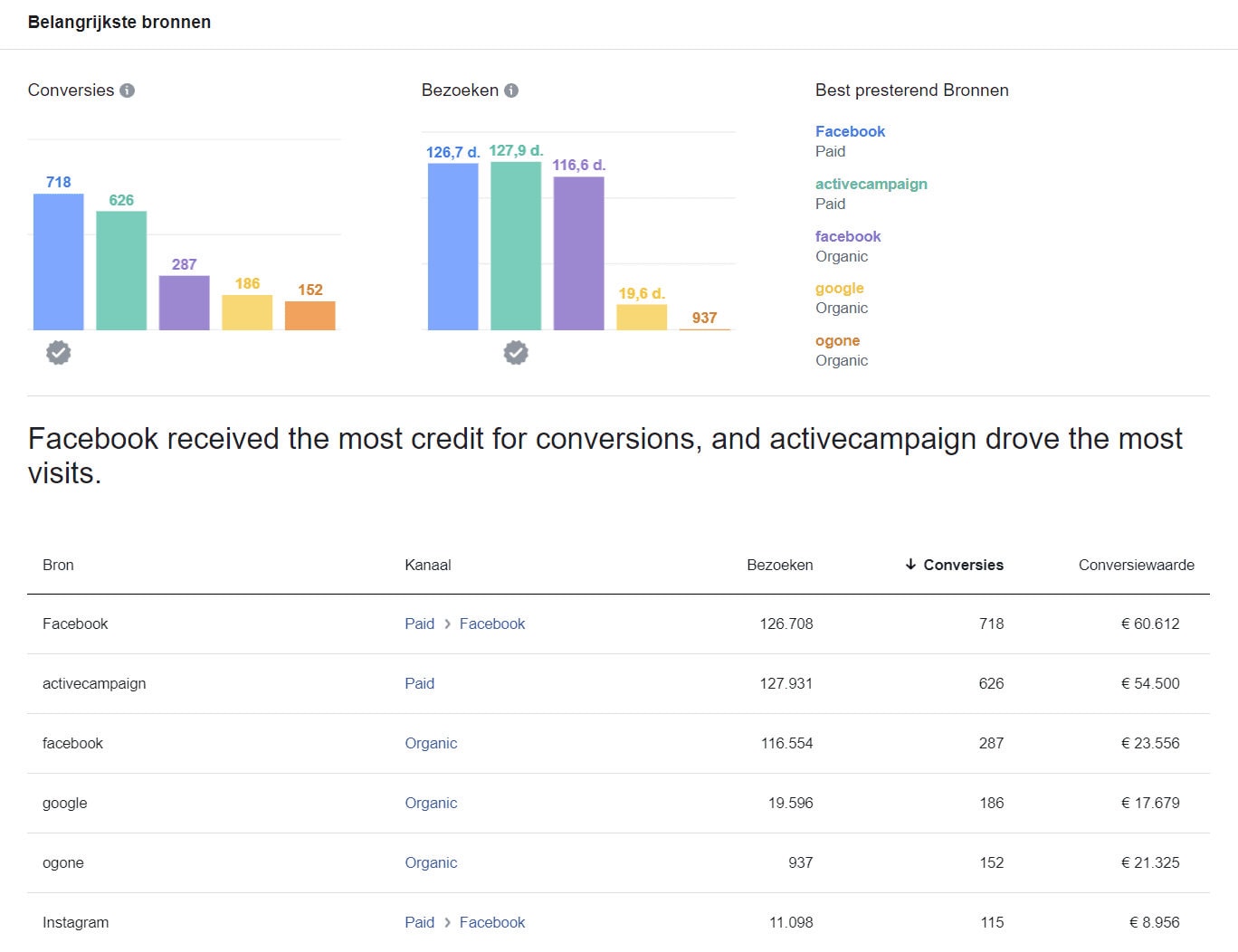Click the verified badge under the Bezoeken chart
The width and height of the screenshot is (1238, 952).
(516, 352)
